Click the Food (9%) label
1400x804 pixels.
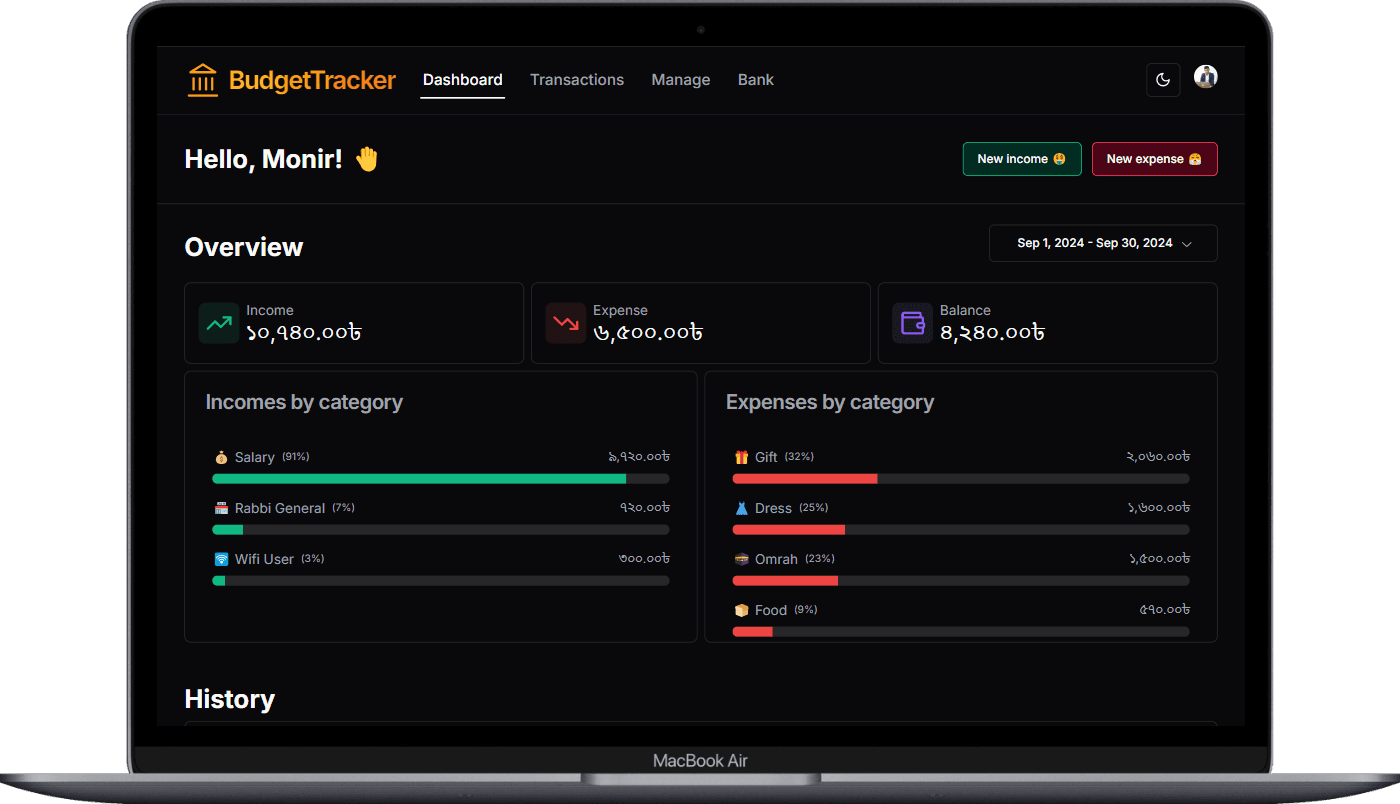(x=786, y=610)
